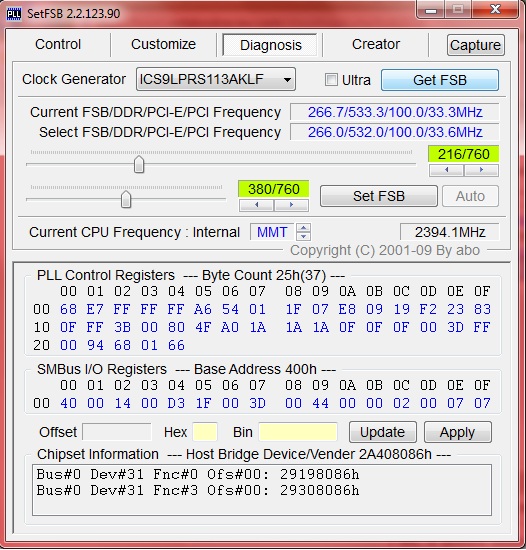
Task: Enable the Ultra checkbox
Action: [x=331, y=80]
